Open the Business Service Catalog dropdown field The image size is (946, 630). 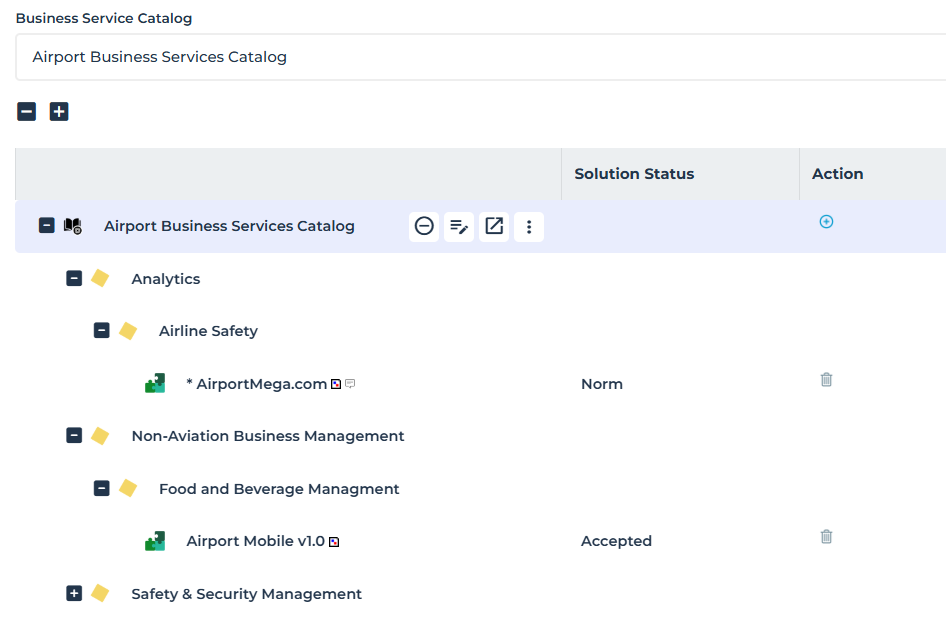(x=480, y=57)
